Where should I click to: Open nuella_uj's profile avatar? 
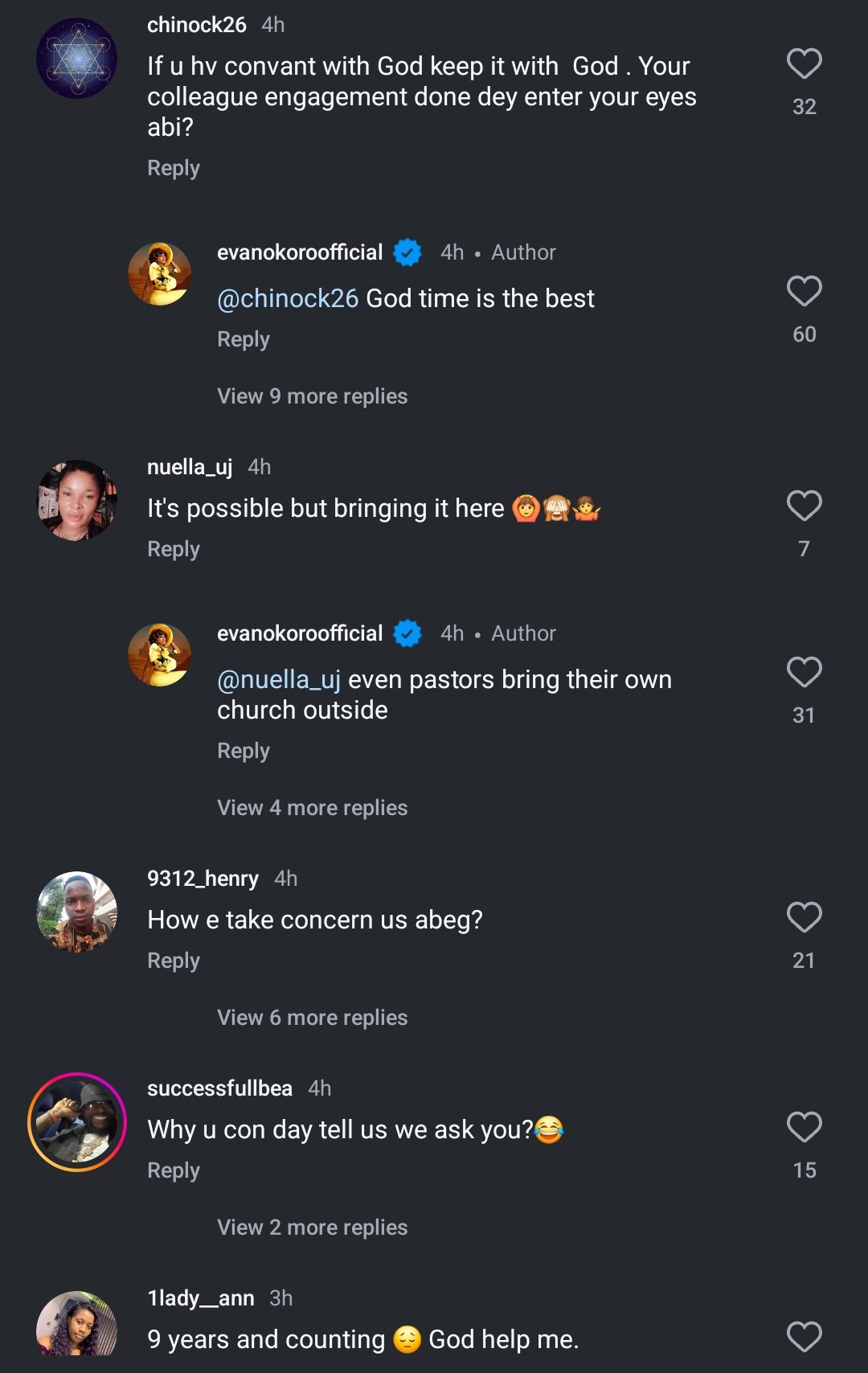77,500
